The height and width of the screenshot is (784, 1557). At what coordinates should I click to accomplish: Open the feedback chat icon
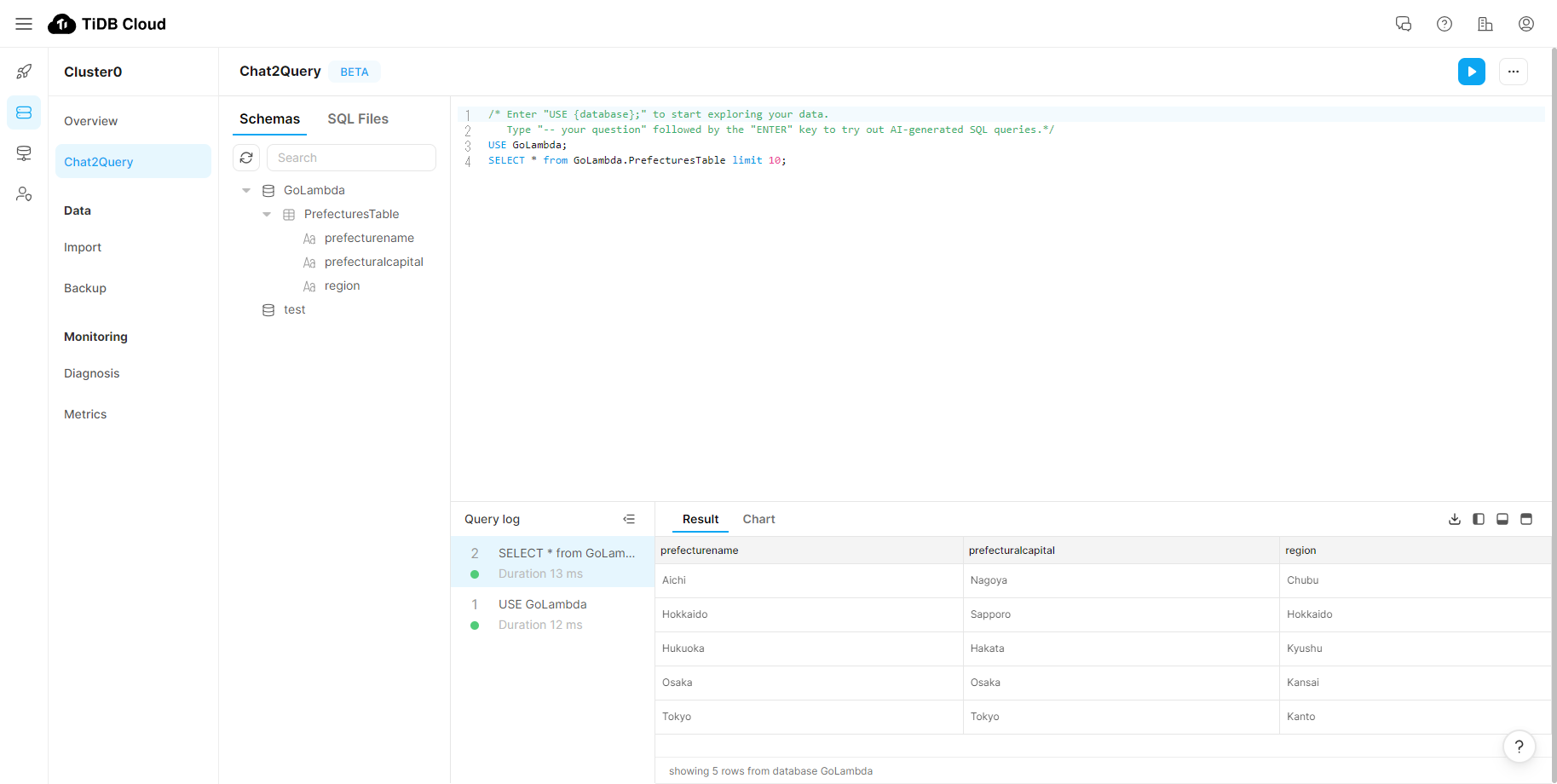pos(1403,24)
